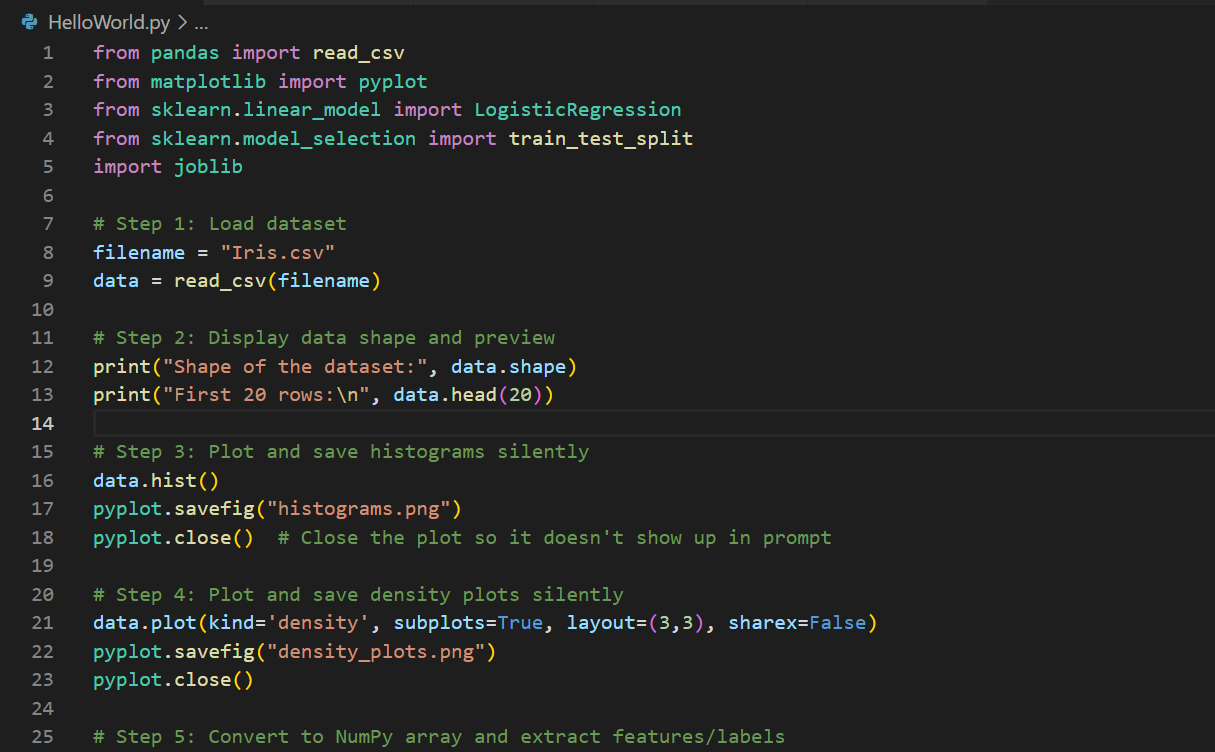
Task: Click data.hist() on line 16
Action: (156, 481)
